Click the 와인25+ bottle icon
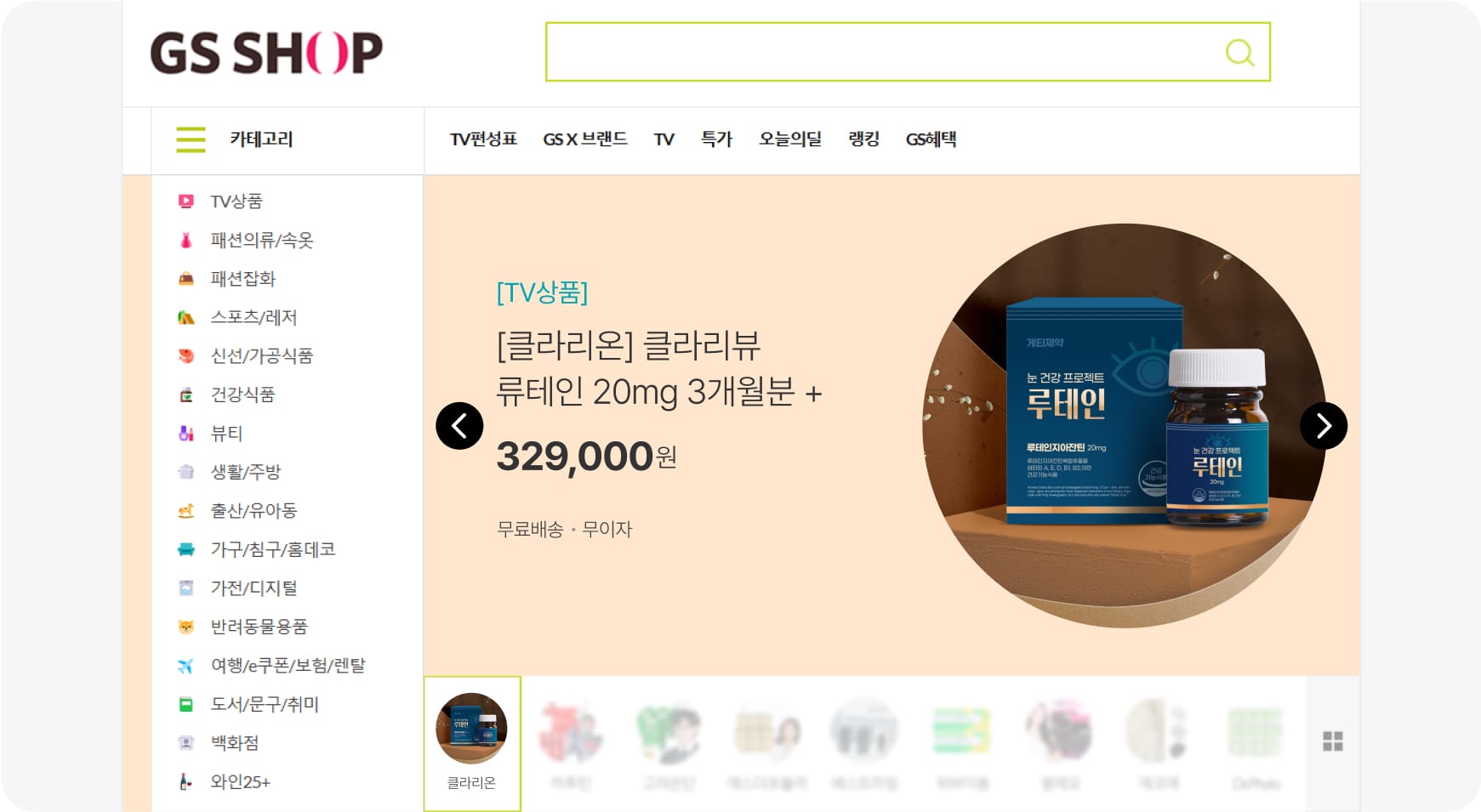The image size is (1481, 812). pos(185,781)
